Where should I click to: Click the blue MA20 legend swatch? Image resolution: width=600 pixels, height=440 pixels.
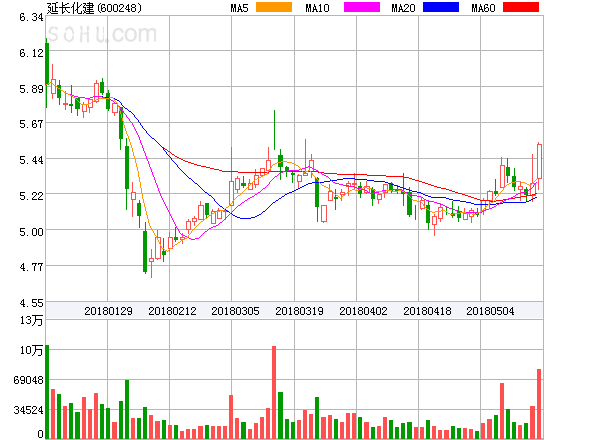click(x=441, y=7)
